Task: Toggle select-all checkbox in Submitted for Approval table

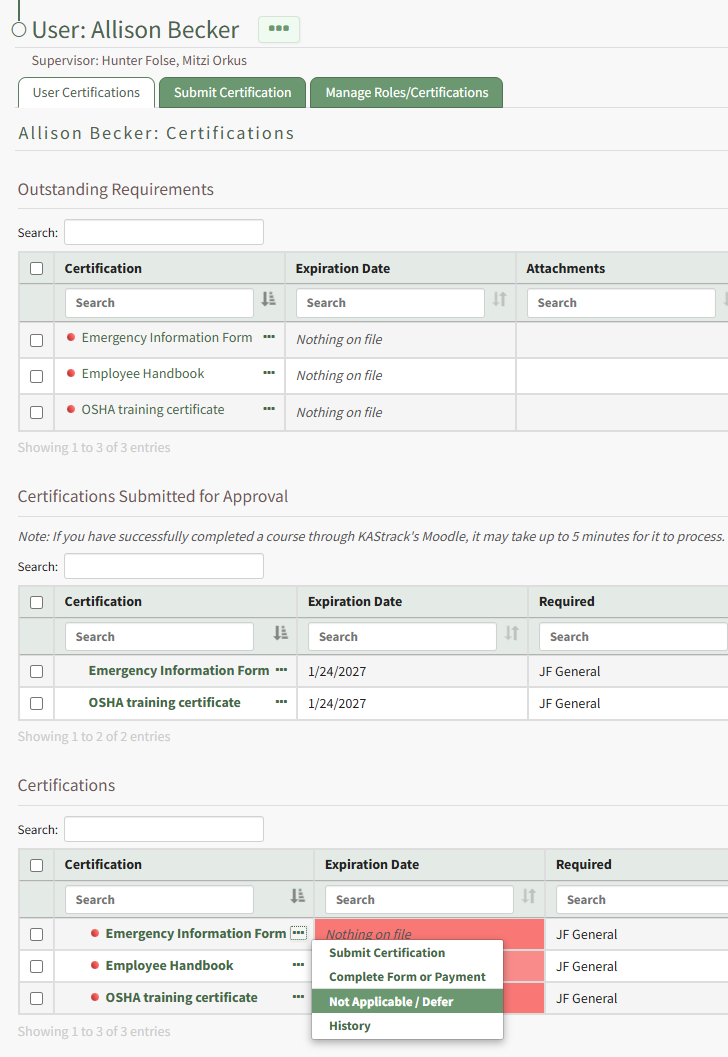Action: click(x=37, y=602)
